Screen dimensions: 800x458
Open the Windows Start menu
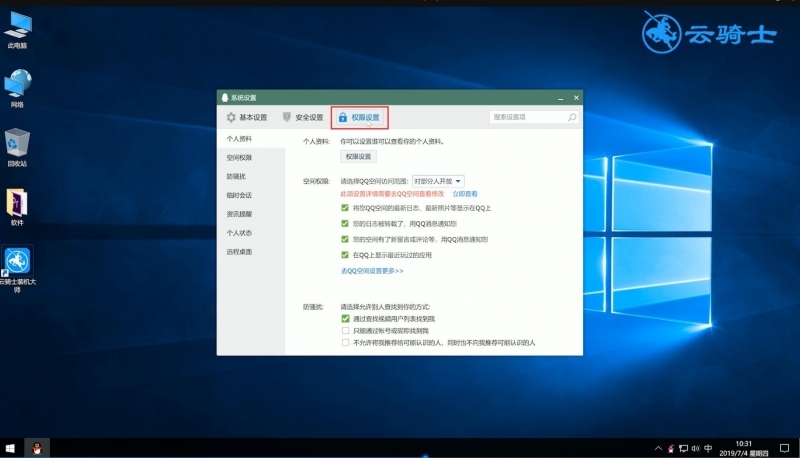click(x=10, y=448)
